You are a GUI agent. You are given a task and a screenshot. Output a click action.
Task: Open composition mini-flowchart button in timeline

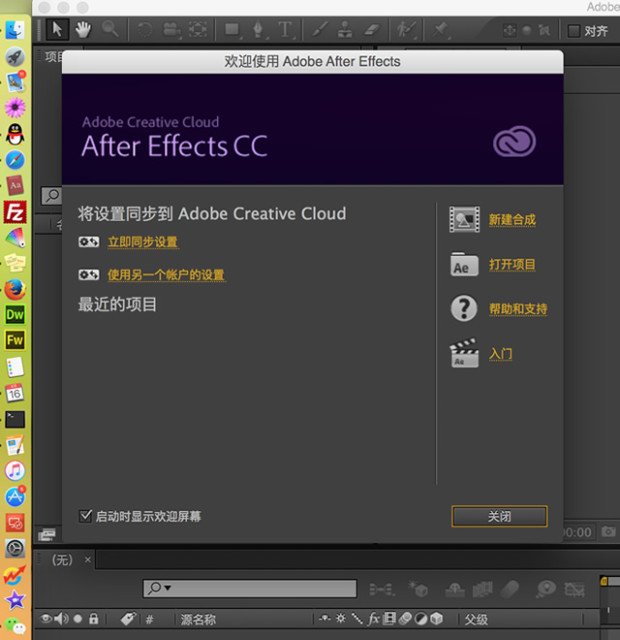pyautogui.click(x=382, y=589)
